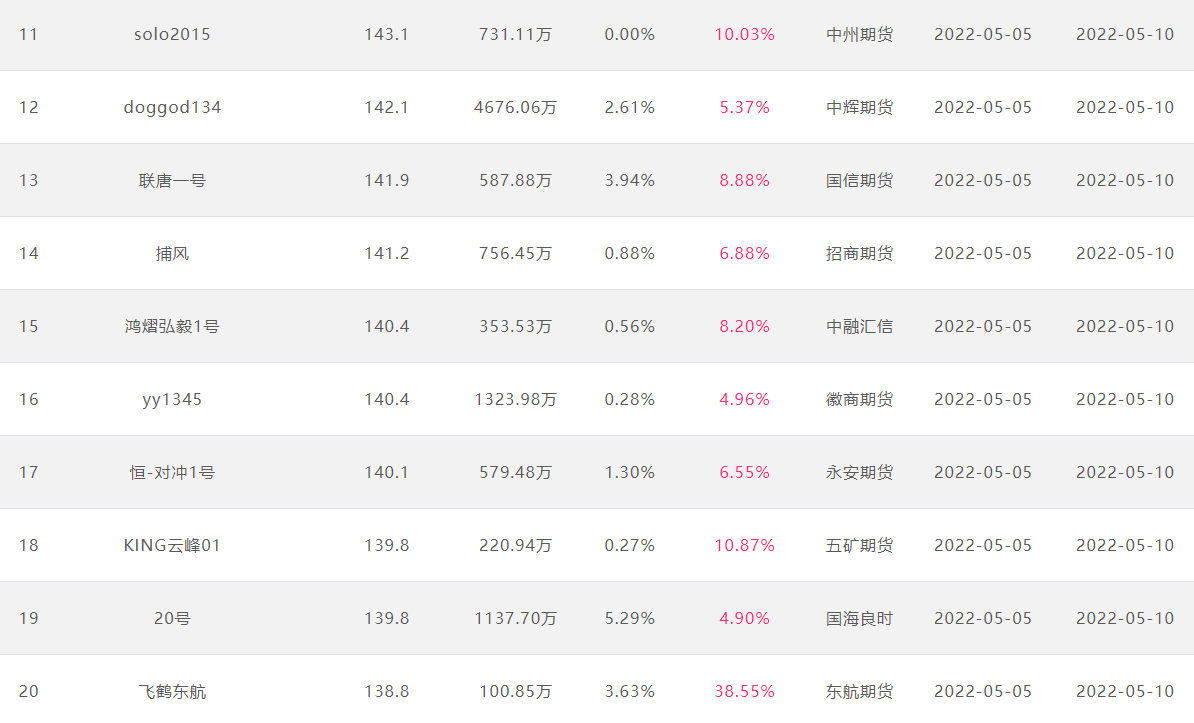Click the rank 15 row number
This screenshot has width=1194, height=723.
[x=29, y=327]
